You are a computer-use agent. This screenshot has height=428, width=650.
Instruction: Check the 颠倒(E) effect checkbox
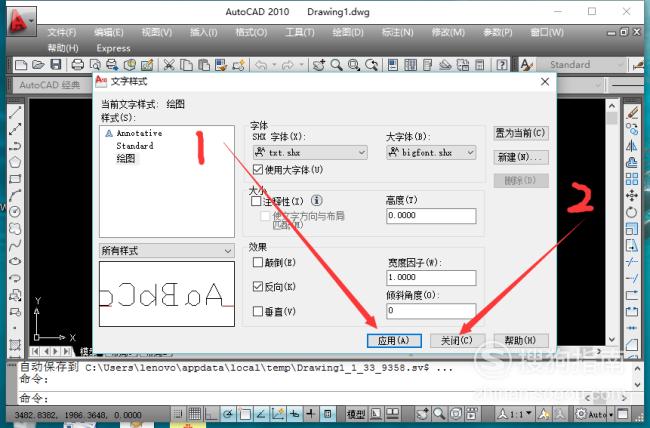tap(258, 262)
